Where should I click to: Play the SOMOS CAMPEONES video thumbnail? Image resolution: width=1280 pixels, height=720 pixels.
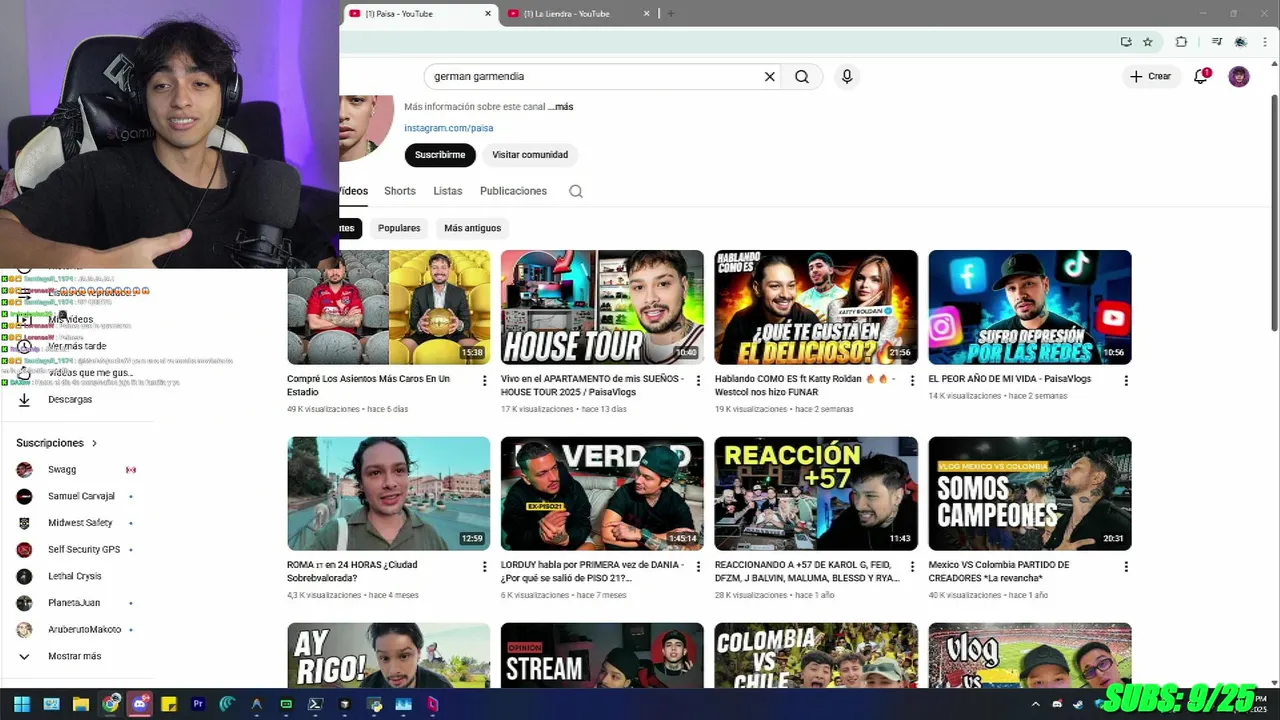(1030, 493)
